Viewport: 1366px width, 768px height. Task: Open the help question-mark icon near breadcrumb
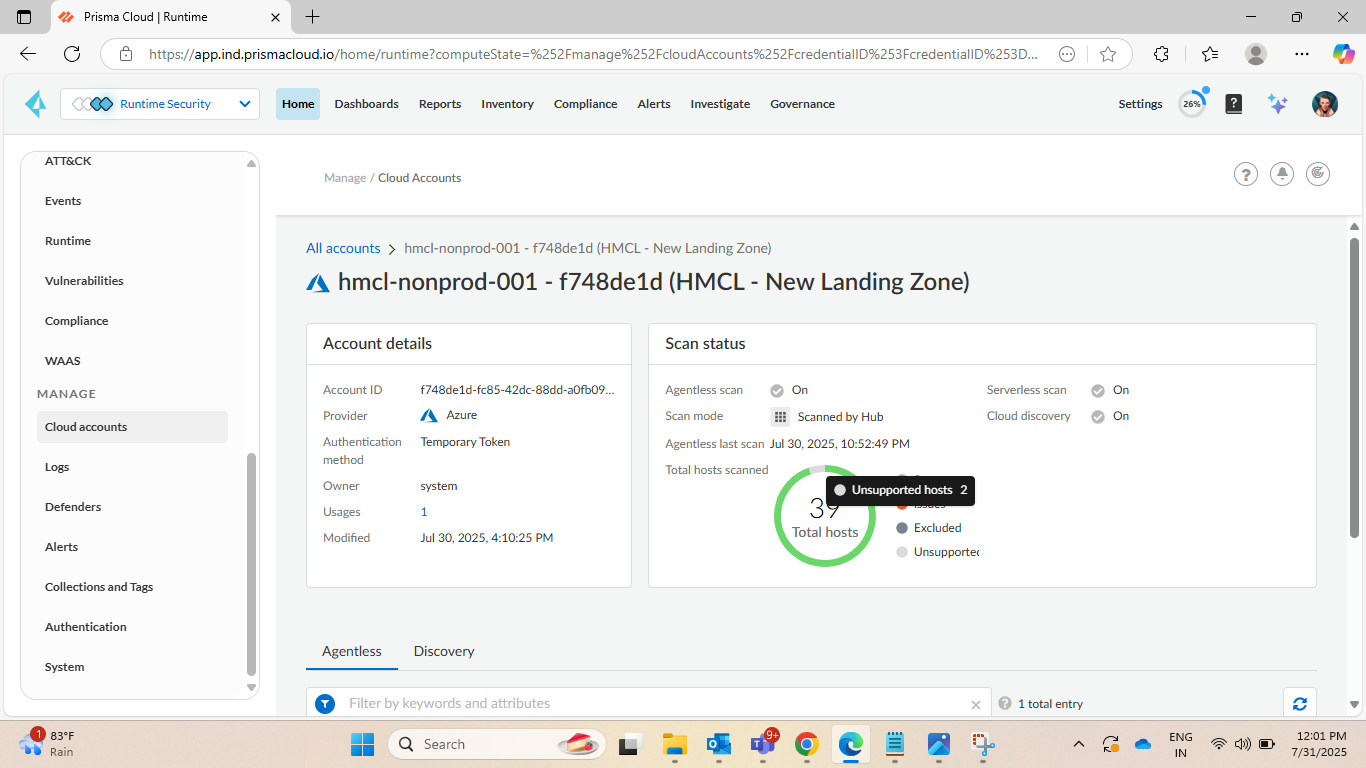click(1245, 175)
